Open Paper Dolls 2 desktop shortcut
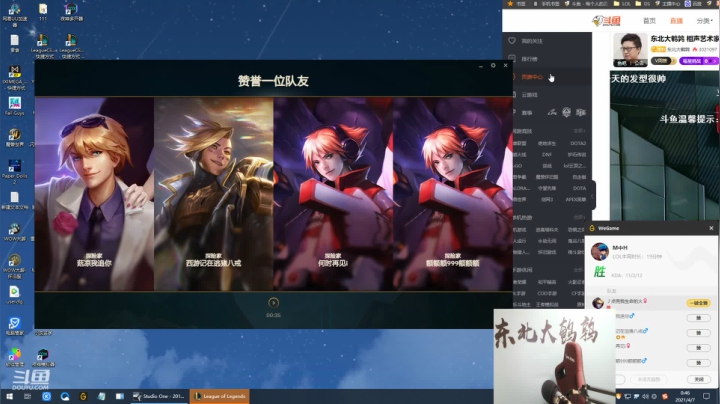This screenshot has height=404, width=720. 15,171
